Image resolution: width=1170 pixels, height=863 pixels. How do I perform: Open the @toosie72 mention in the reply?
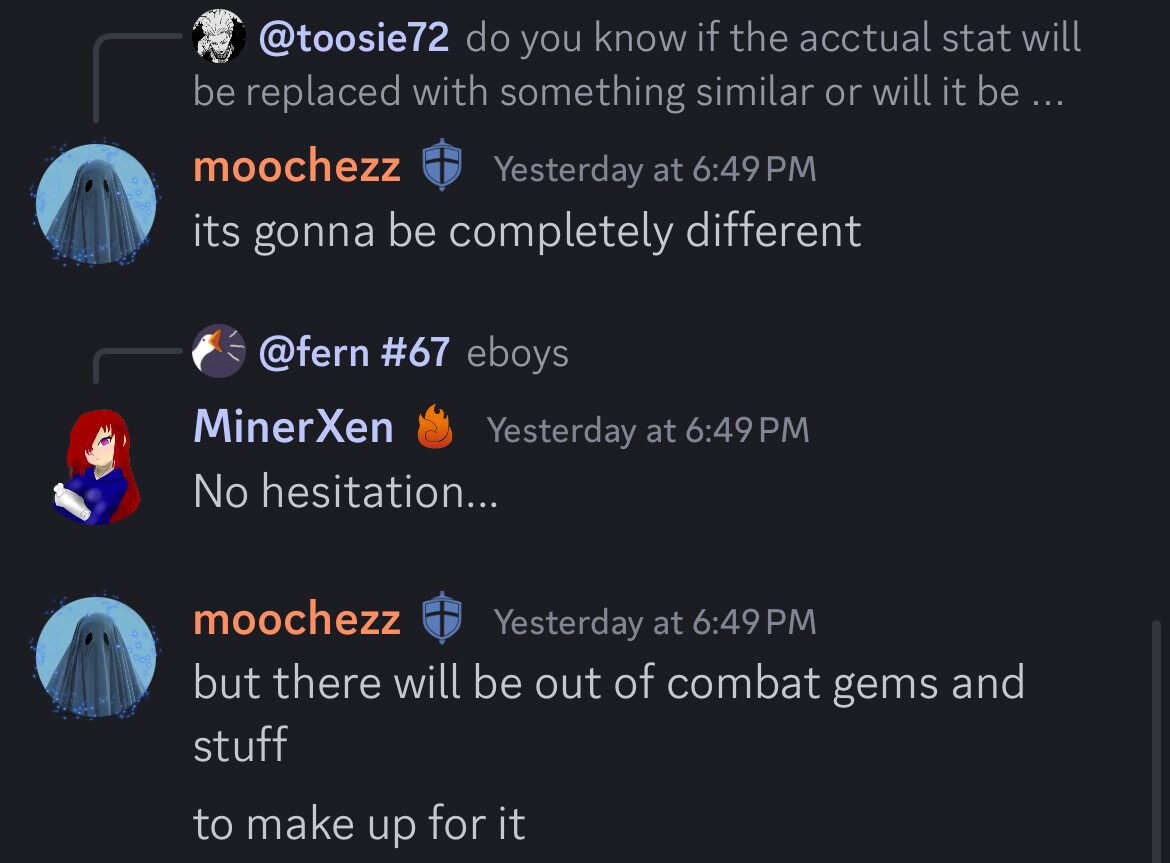354,38
